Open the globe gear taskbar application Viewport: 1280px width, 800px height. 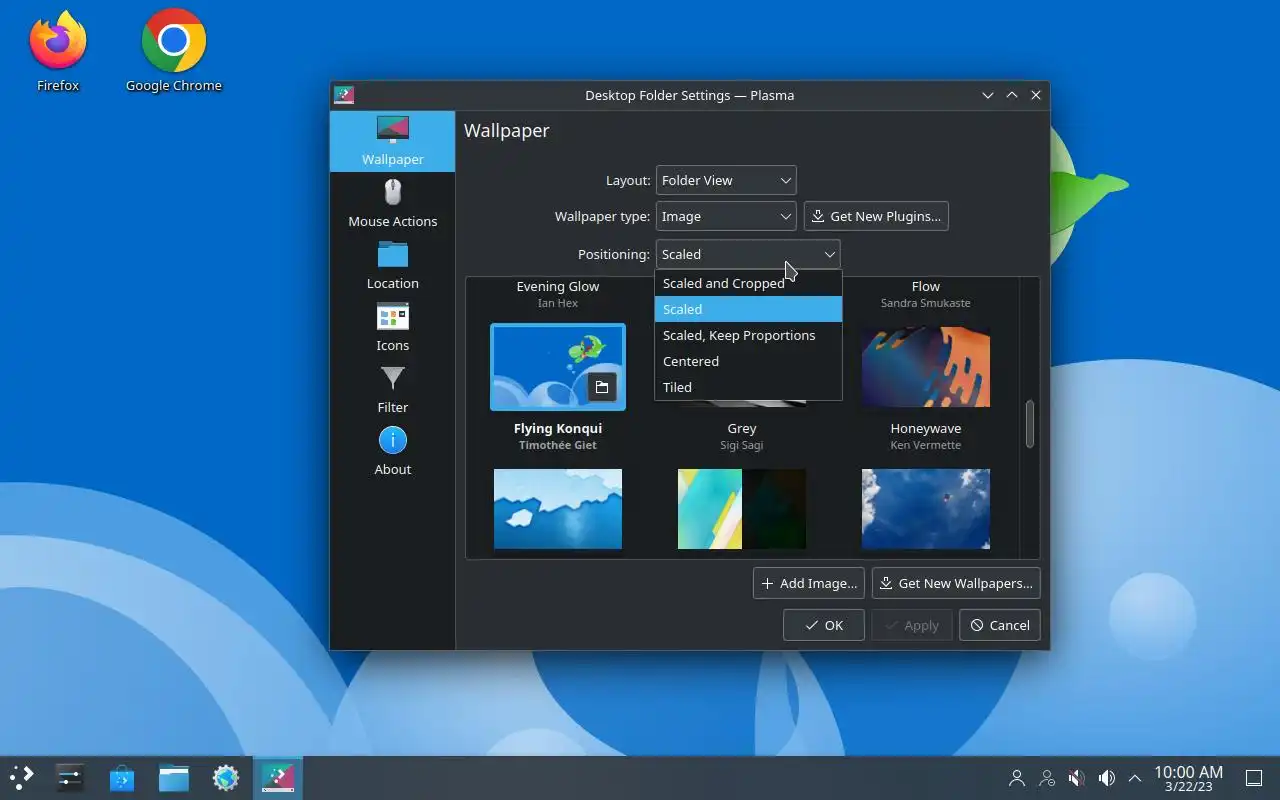tap(226, 777)
